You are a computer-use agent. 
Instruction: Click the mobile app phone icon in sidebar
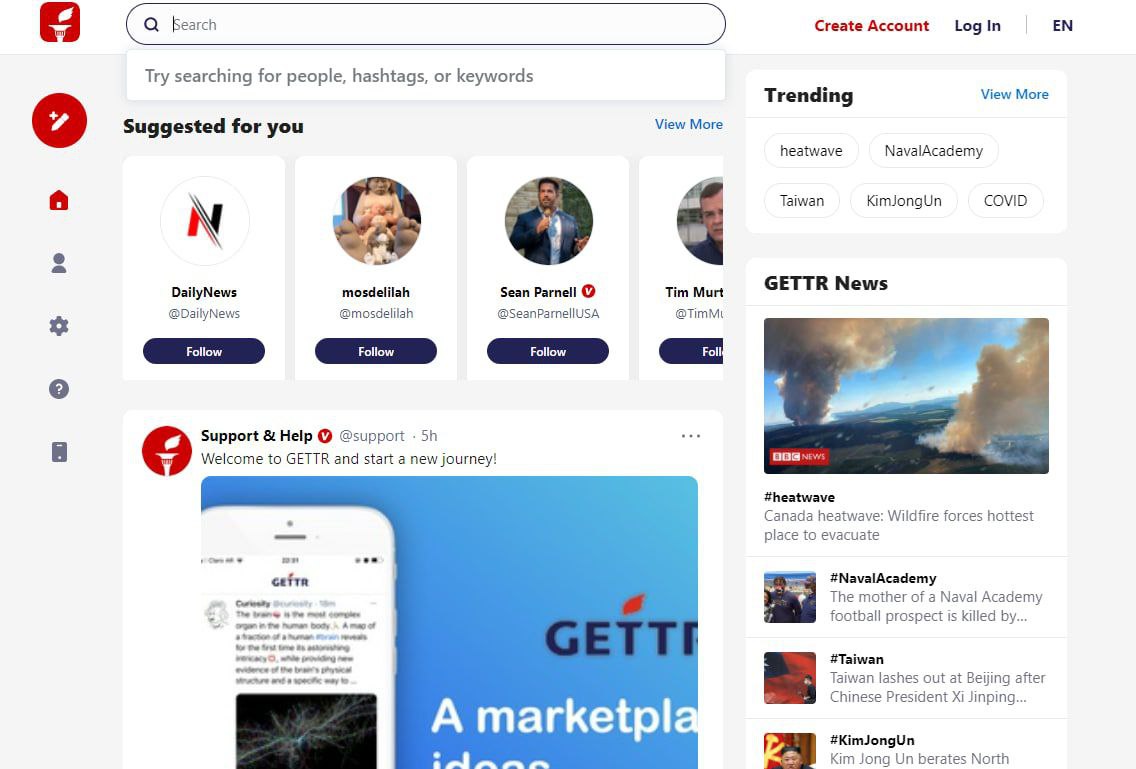[59, 452]
